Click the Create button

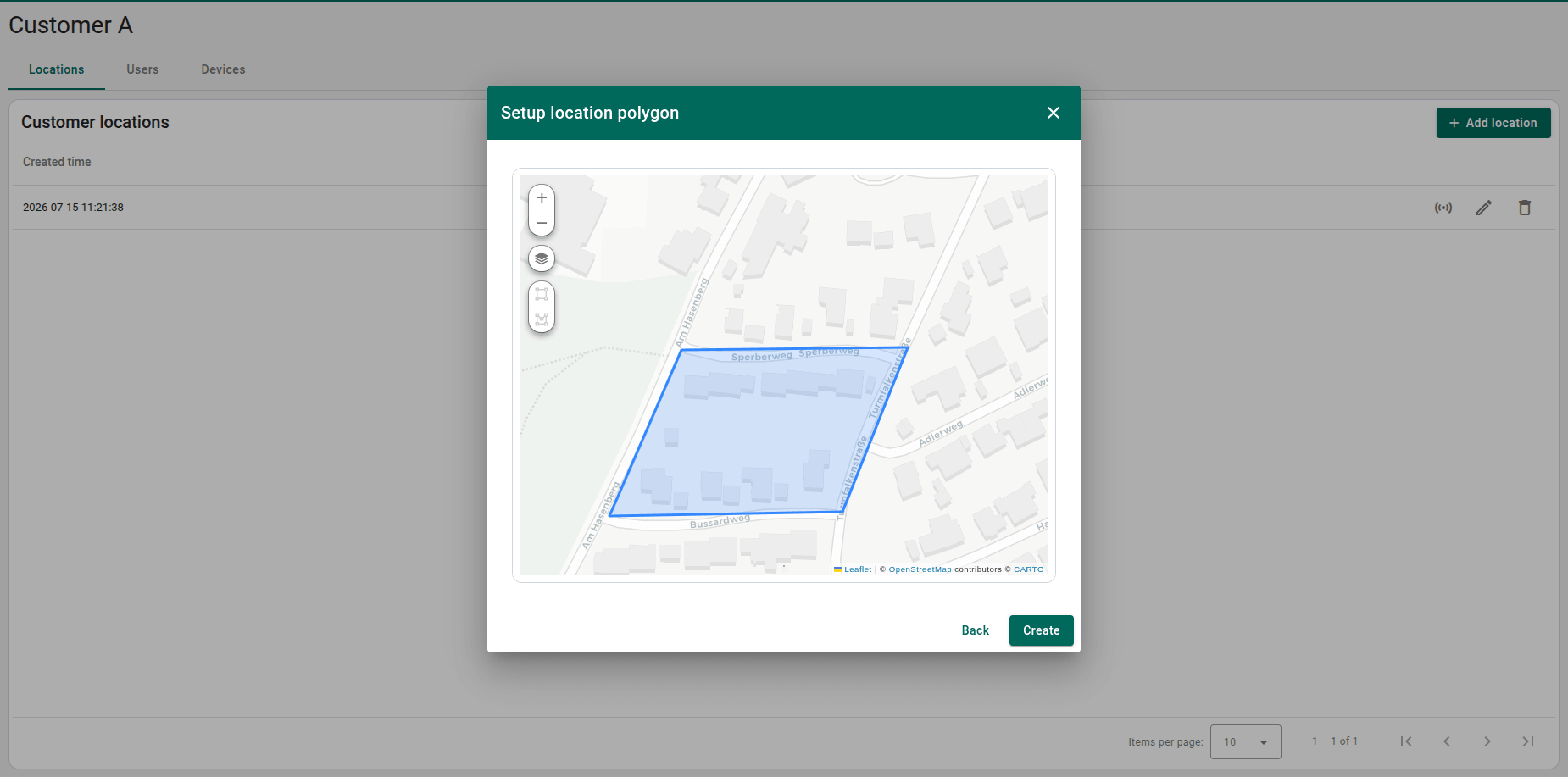(x=1041, y=630)
